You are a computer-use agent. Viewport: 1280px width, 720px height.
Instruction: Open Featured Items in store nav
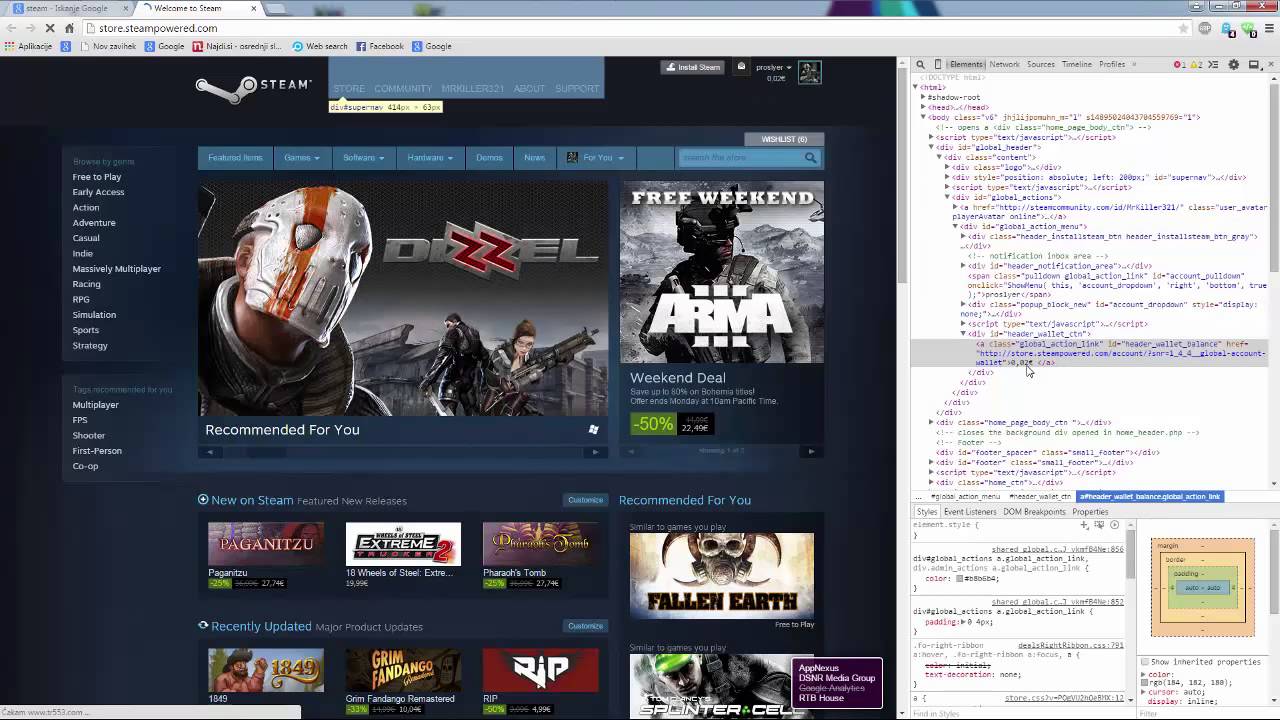235,158
